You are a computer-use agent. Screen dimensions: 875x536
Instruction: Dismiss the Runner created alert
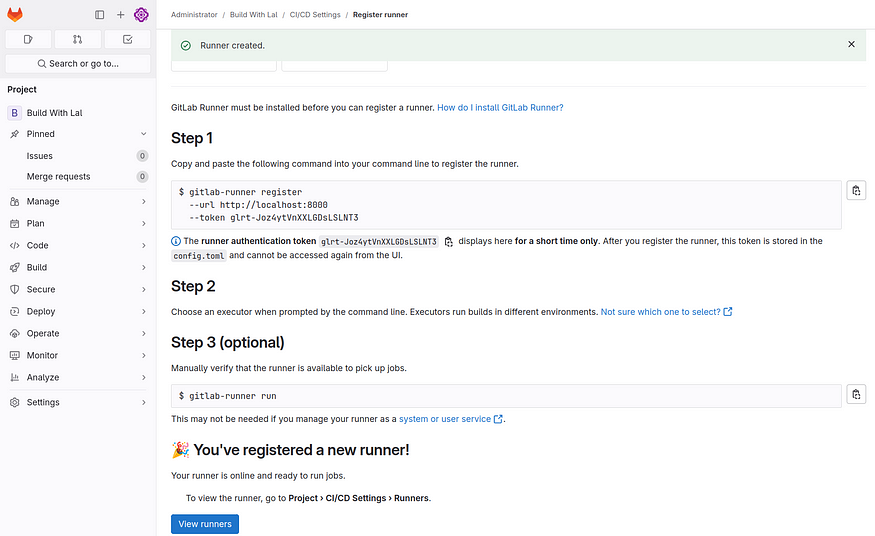coord(851,44)
